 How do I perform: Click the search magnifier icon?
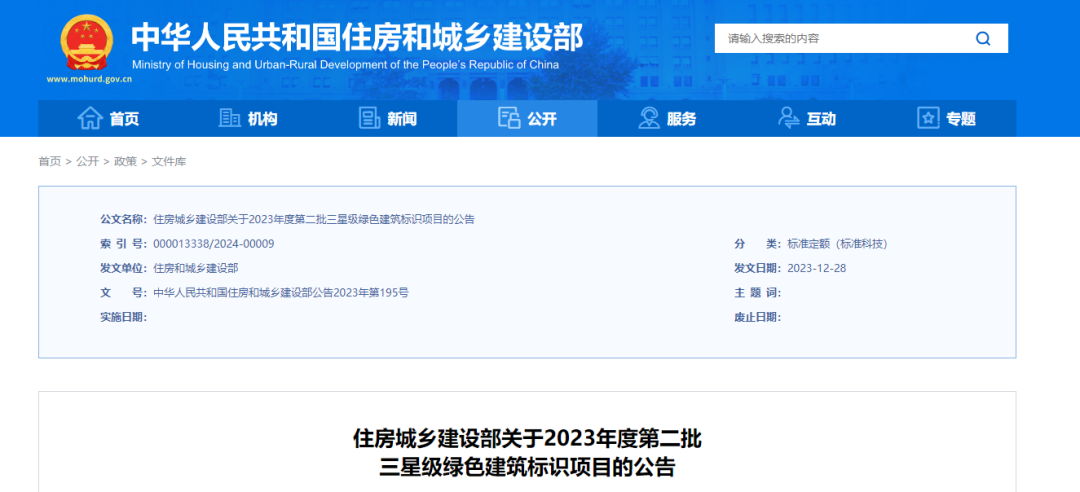[x=983, y=39]
